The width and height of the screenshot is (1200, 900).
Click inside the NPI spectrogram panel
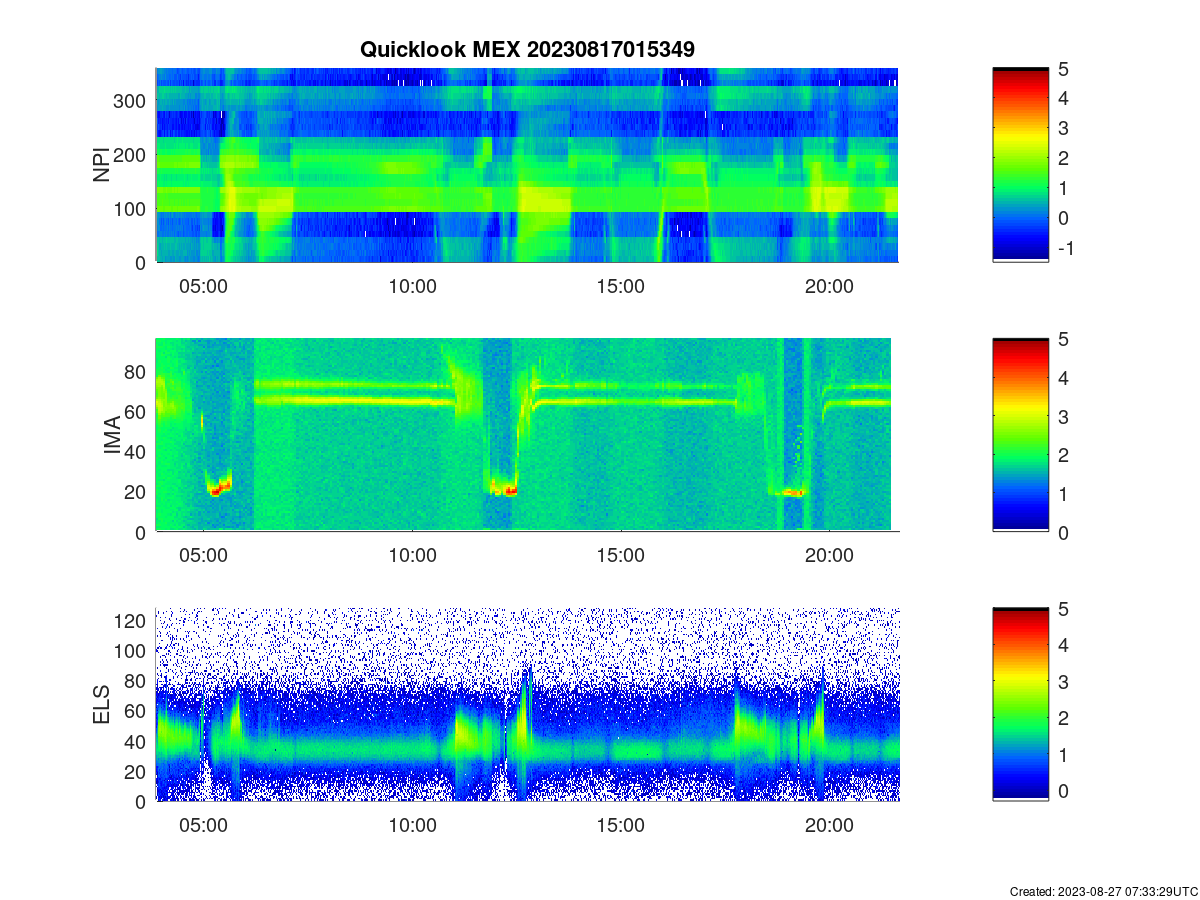pyautogui.click(x=526, y=165)
